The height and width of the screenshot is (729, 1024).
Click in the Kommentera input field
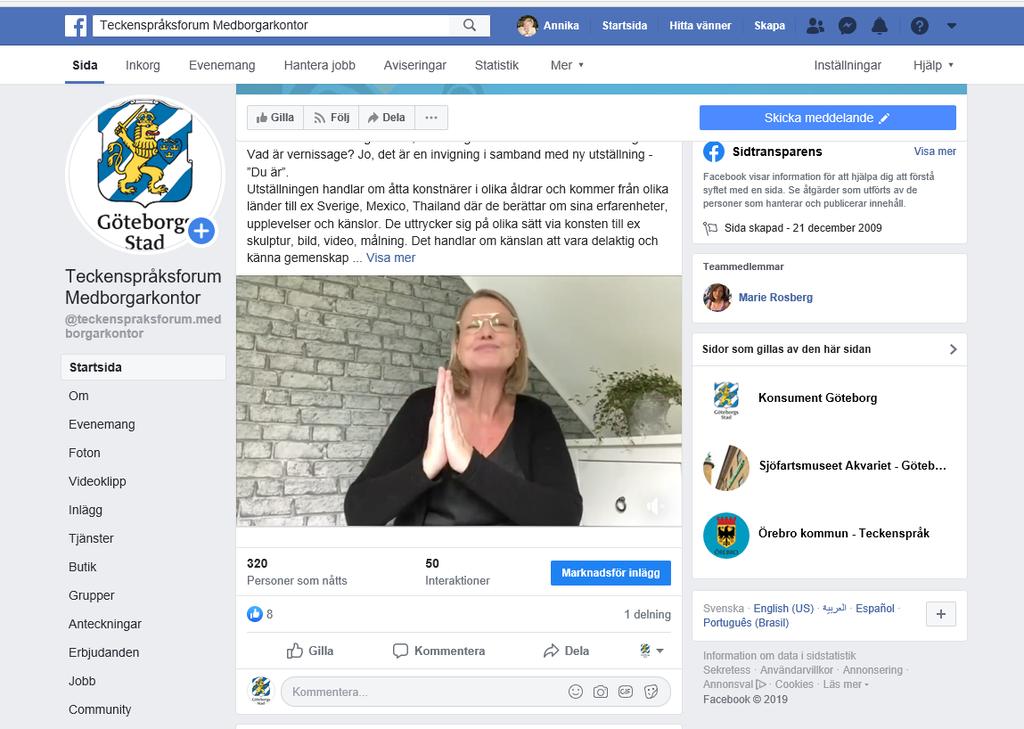coord(475,692)
